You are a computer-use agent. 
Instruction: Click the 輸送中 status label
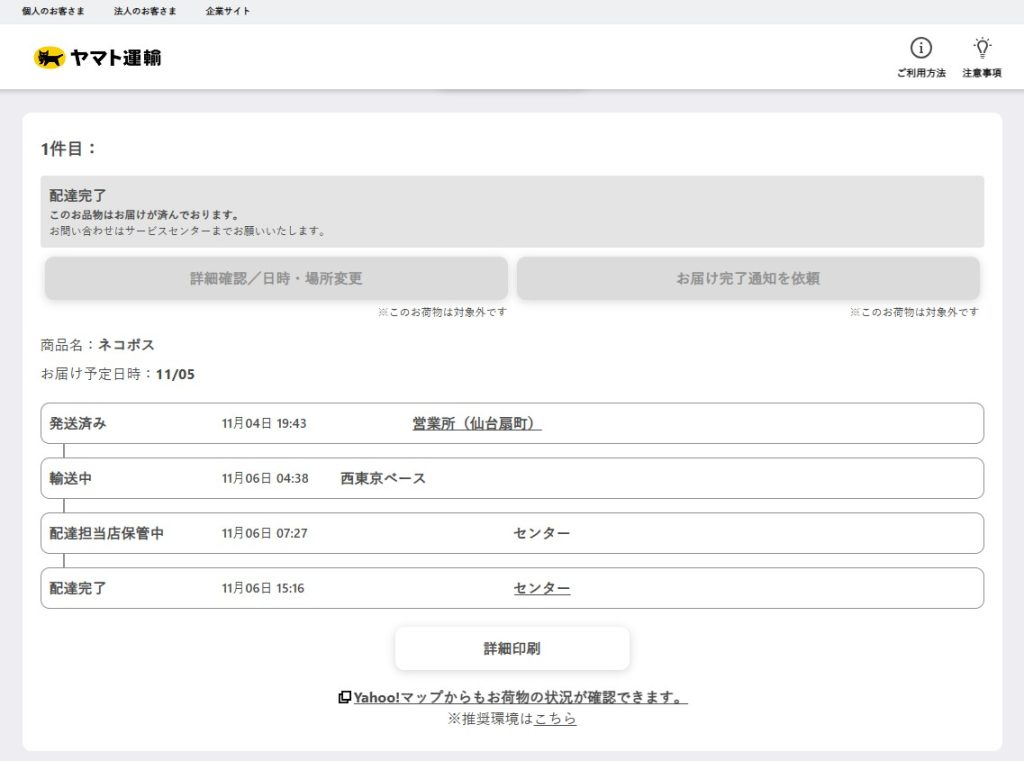(x=71, y=479)
